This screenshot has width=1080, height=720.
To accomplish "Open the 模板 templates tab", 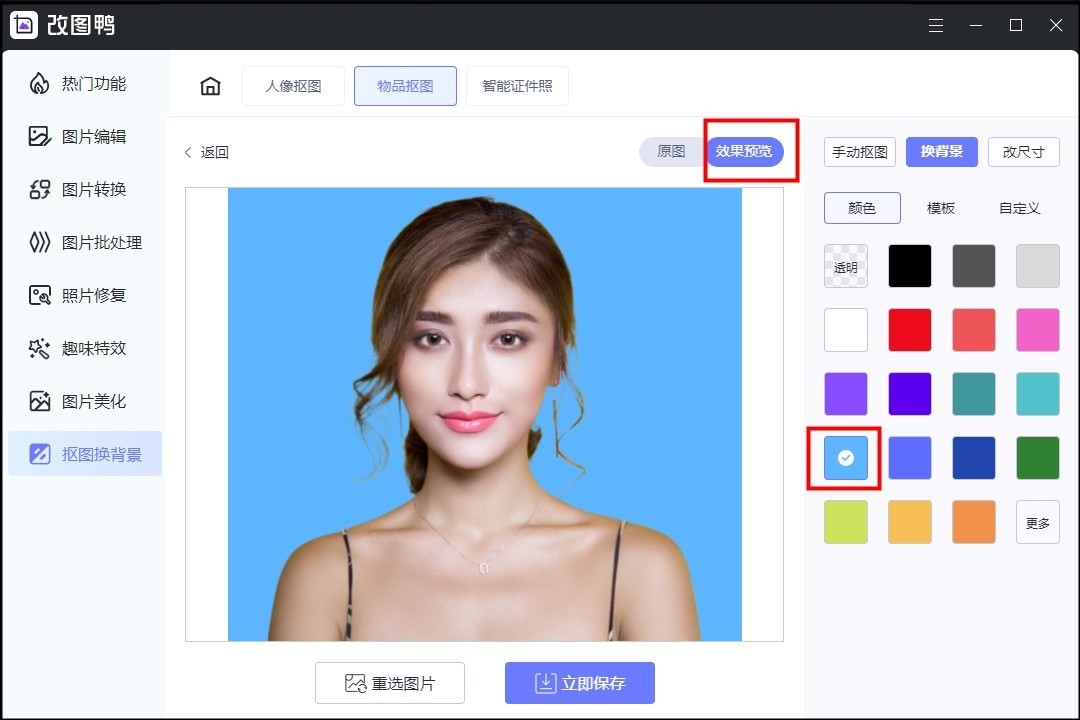I will click(x=940, y=208).
